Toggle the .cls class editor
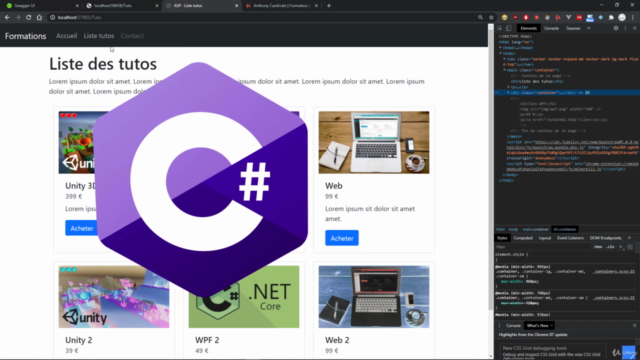 (610, 247)
